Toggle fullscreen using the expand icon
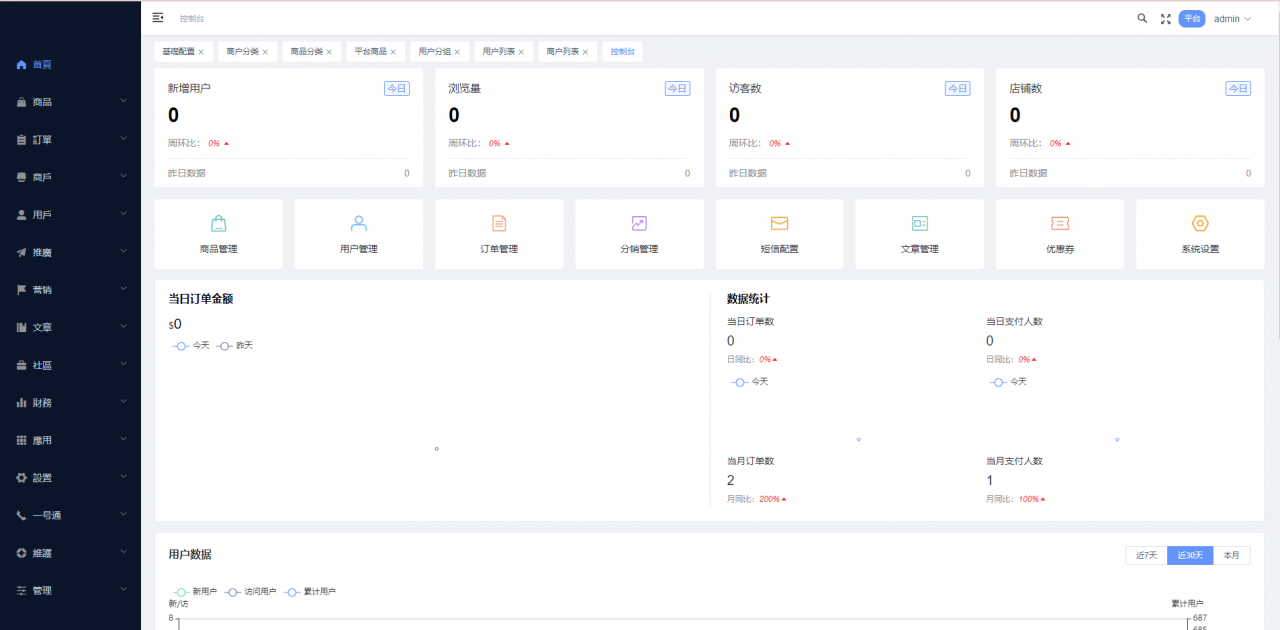 pos(1165,18)
